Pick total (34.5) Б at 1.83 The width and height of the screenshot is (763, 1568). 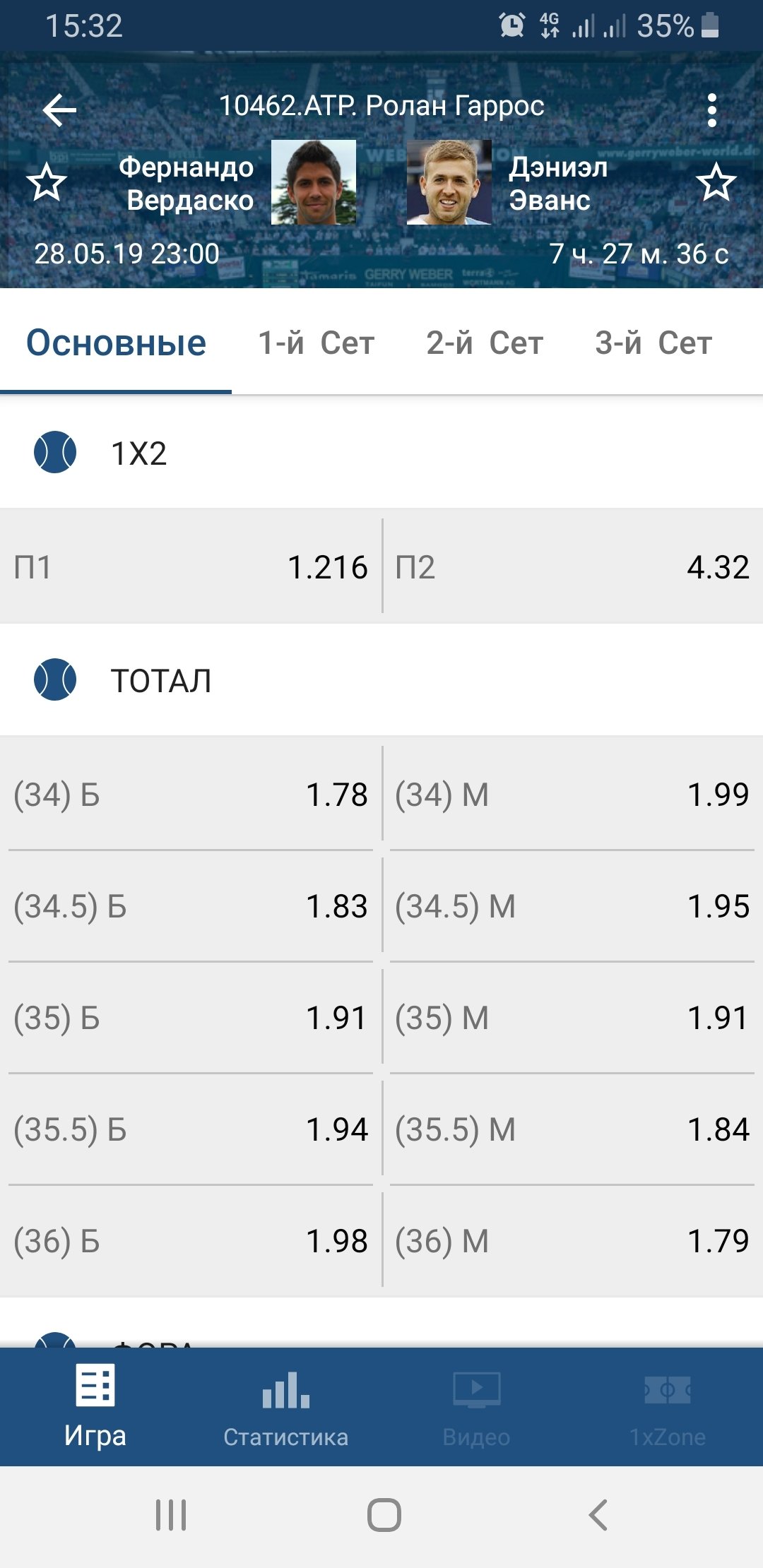(191, 905)
